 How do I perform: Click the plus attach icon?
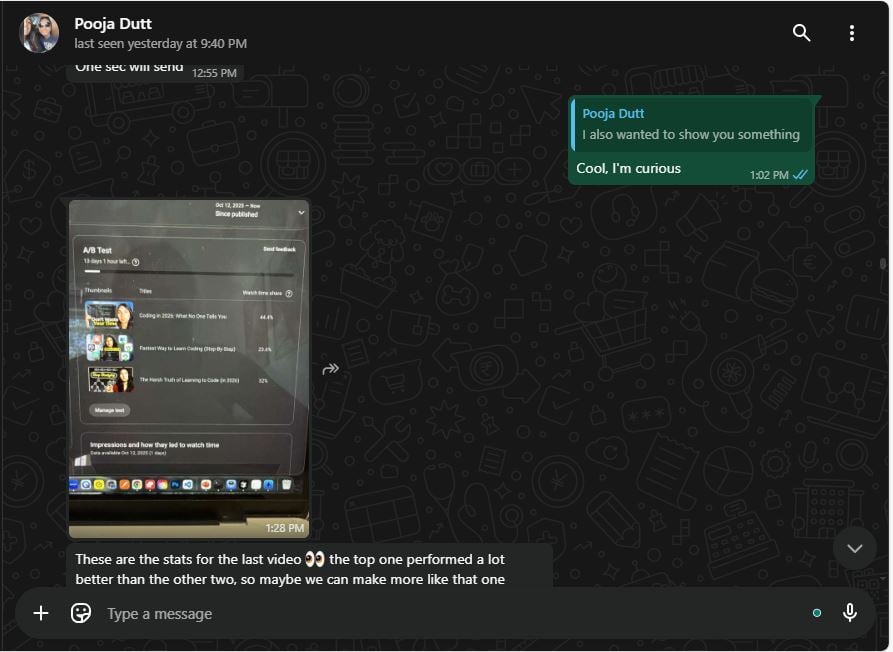pos(41,613)
